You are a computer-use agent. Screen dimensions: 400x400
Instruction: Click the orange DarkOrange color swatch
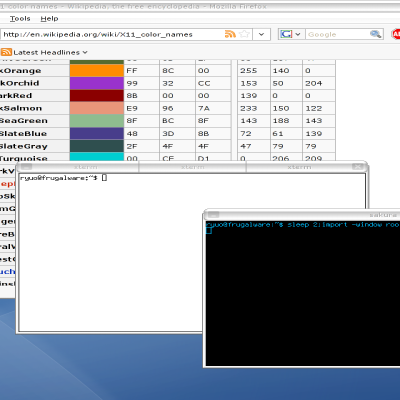(97, 71)
